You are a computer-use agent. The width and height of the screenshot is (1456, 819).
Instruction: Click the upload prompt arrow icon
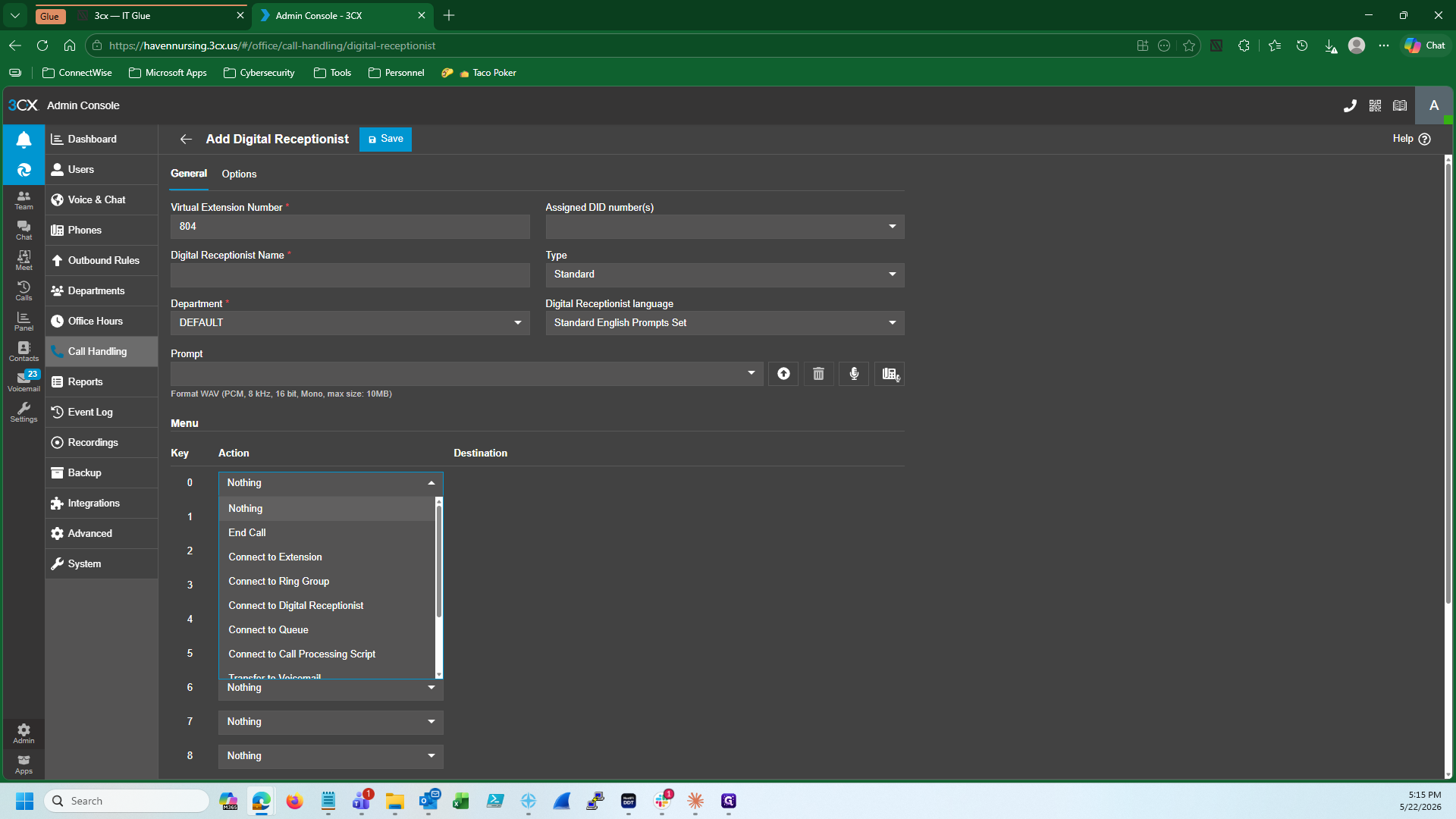[x=783, y=374]
